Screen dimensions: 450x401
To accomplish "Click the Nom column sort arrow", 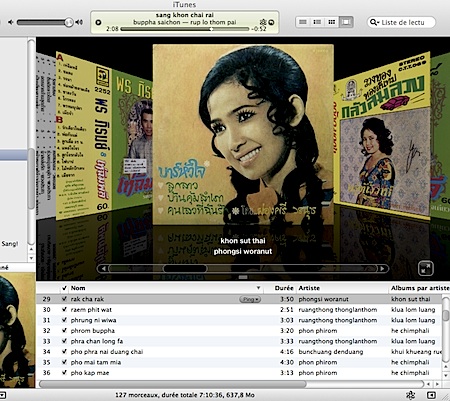I will coord(258,288).
